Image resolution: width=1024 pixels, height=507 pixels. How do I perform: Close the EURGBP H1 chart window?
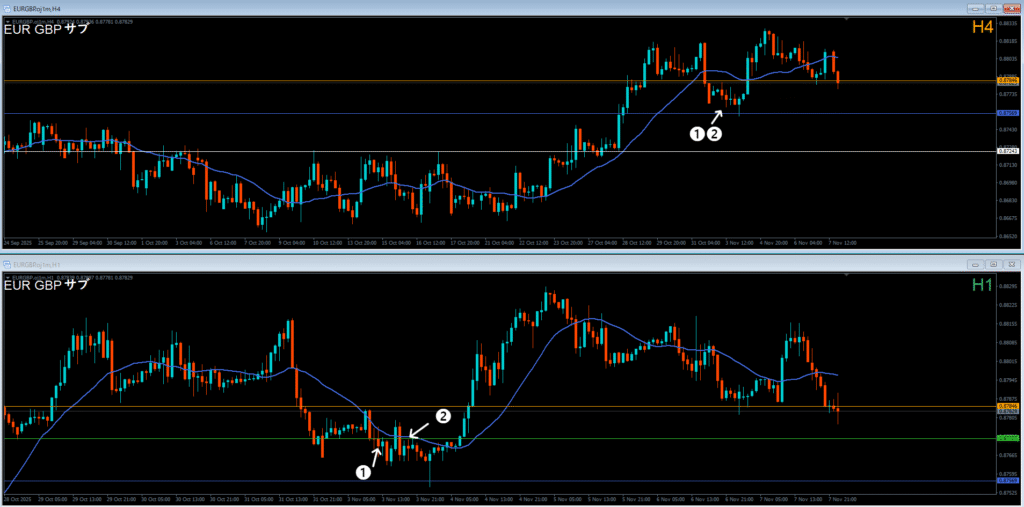click(x=1010, y=264)
